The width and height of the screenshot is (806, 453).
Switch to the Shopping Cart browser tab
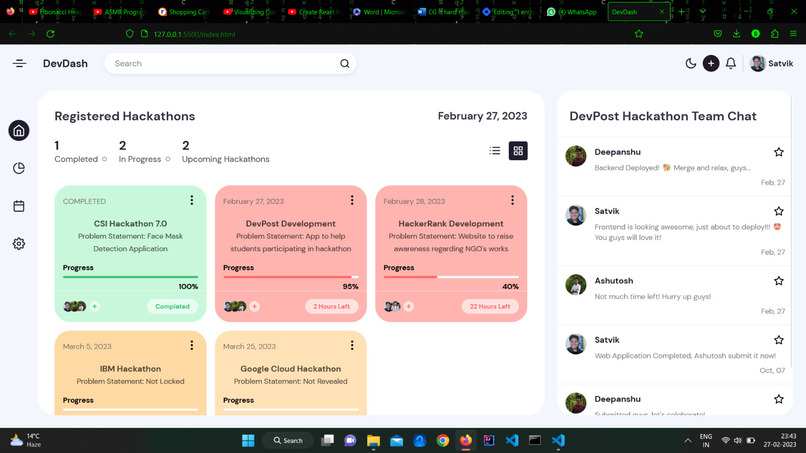point(184,11)
